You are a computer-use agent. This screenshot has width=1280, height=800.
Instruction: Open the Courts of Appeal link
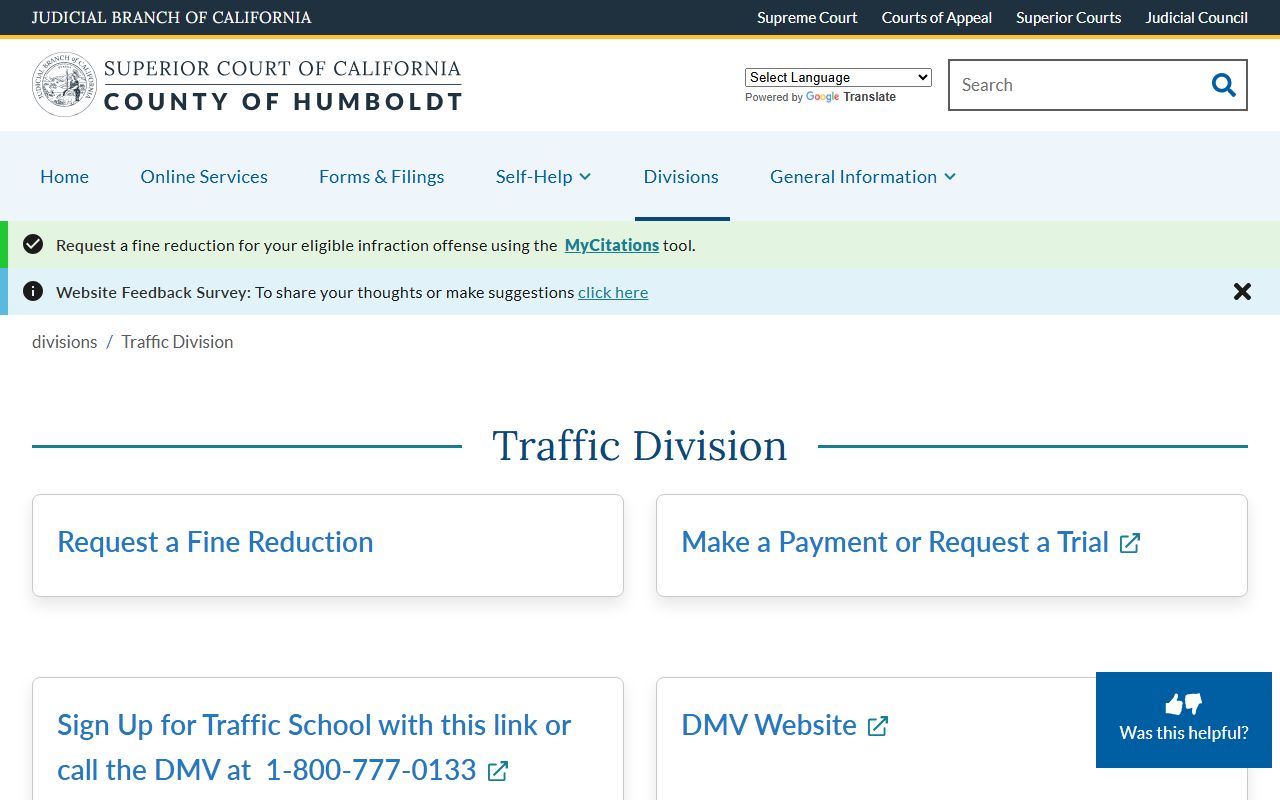[x=937, y=17]
